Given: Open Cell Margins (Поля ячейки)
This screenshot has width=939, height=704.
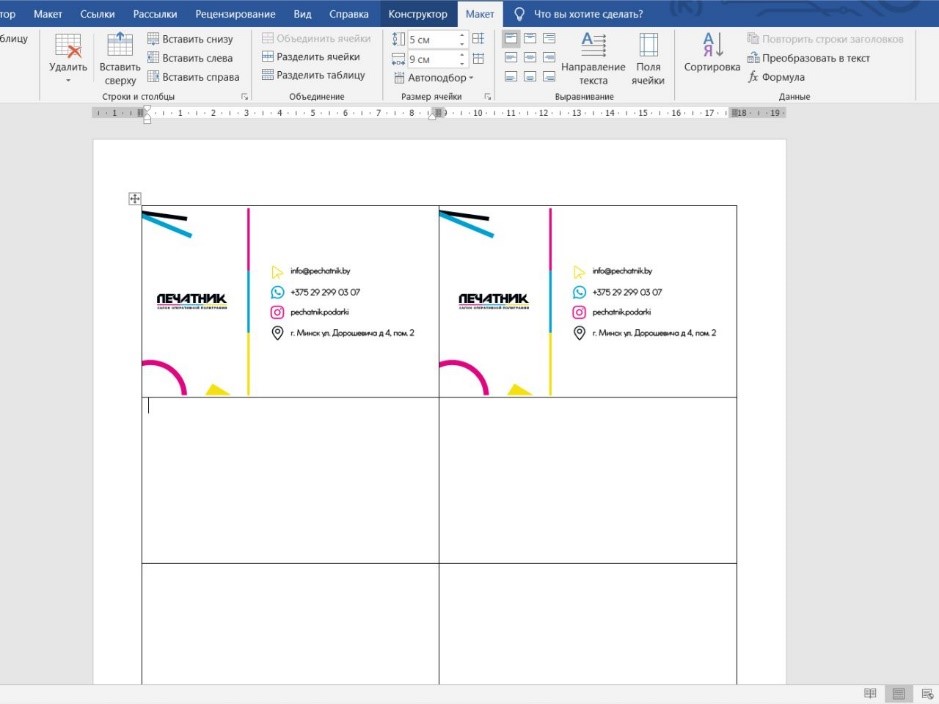Looking at the screenshot, I should [x=648, y=58].
